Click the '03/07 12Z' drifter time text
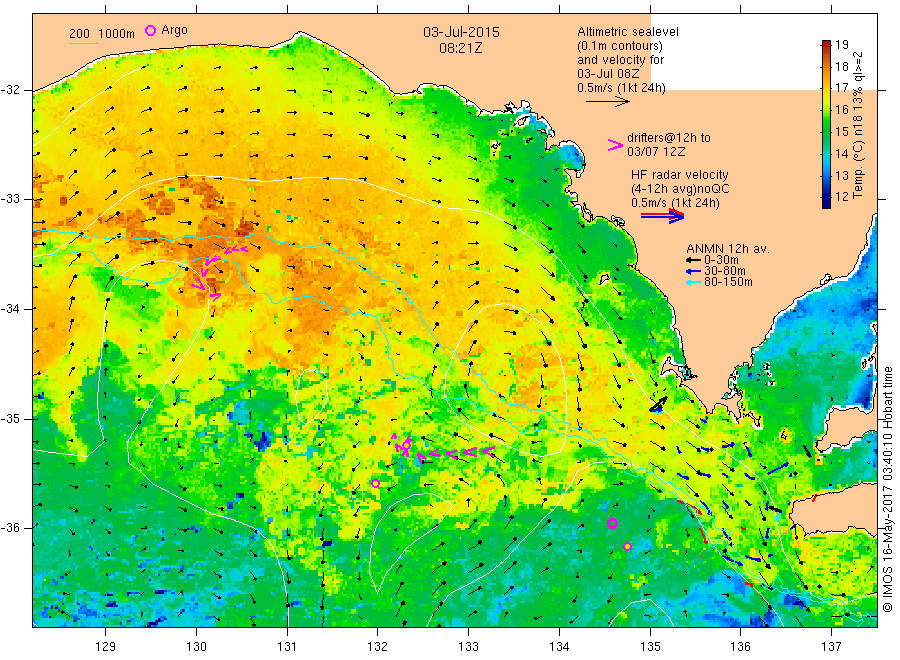Screen dimensions: 900x660 coord(656,152)
